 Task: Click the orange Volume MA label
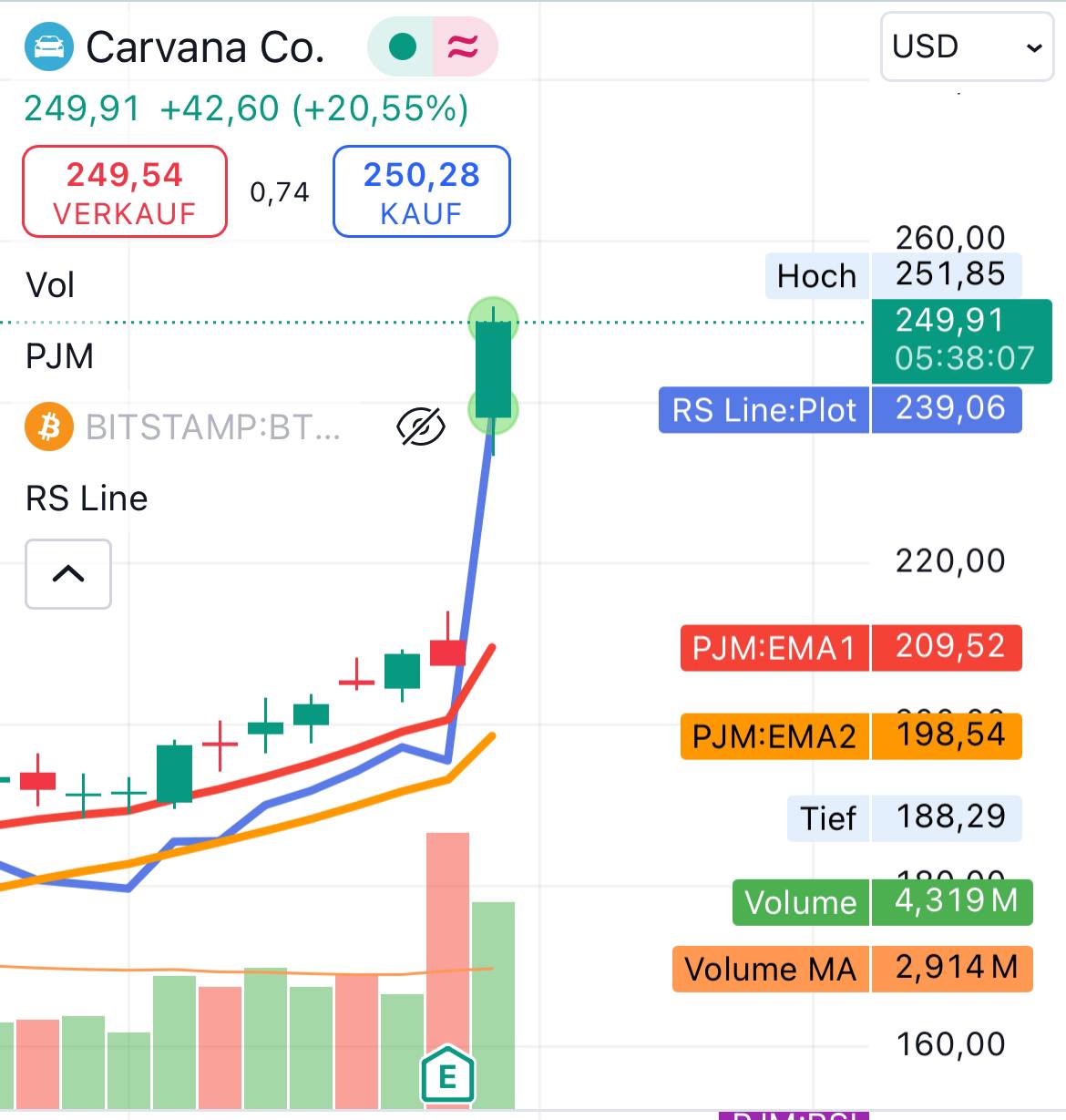point(770,969)
